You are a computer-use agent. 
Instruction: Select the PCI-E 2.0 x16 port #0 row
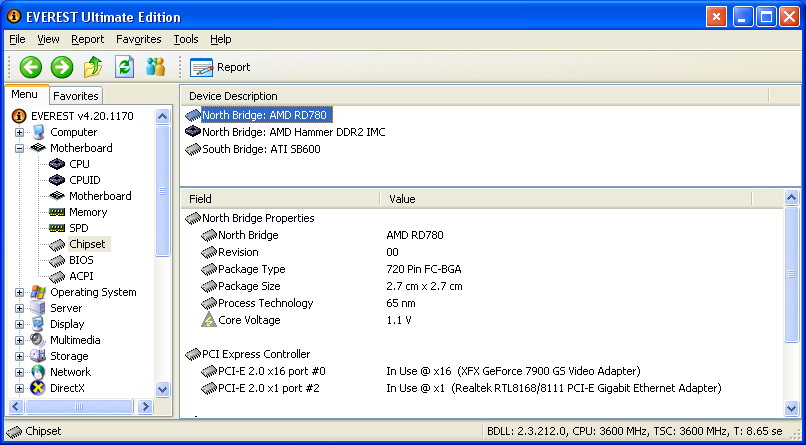click(482, 371)
